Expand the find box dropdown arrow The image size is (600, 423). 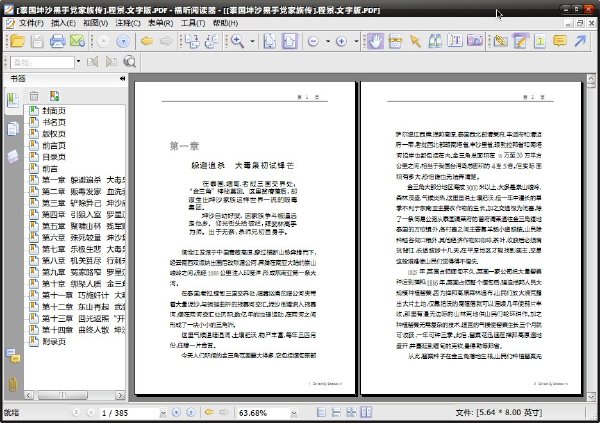click(78, 62)
